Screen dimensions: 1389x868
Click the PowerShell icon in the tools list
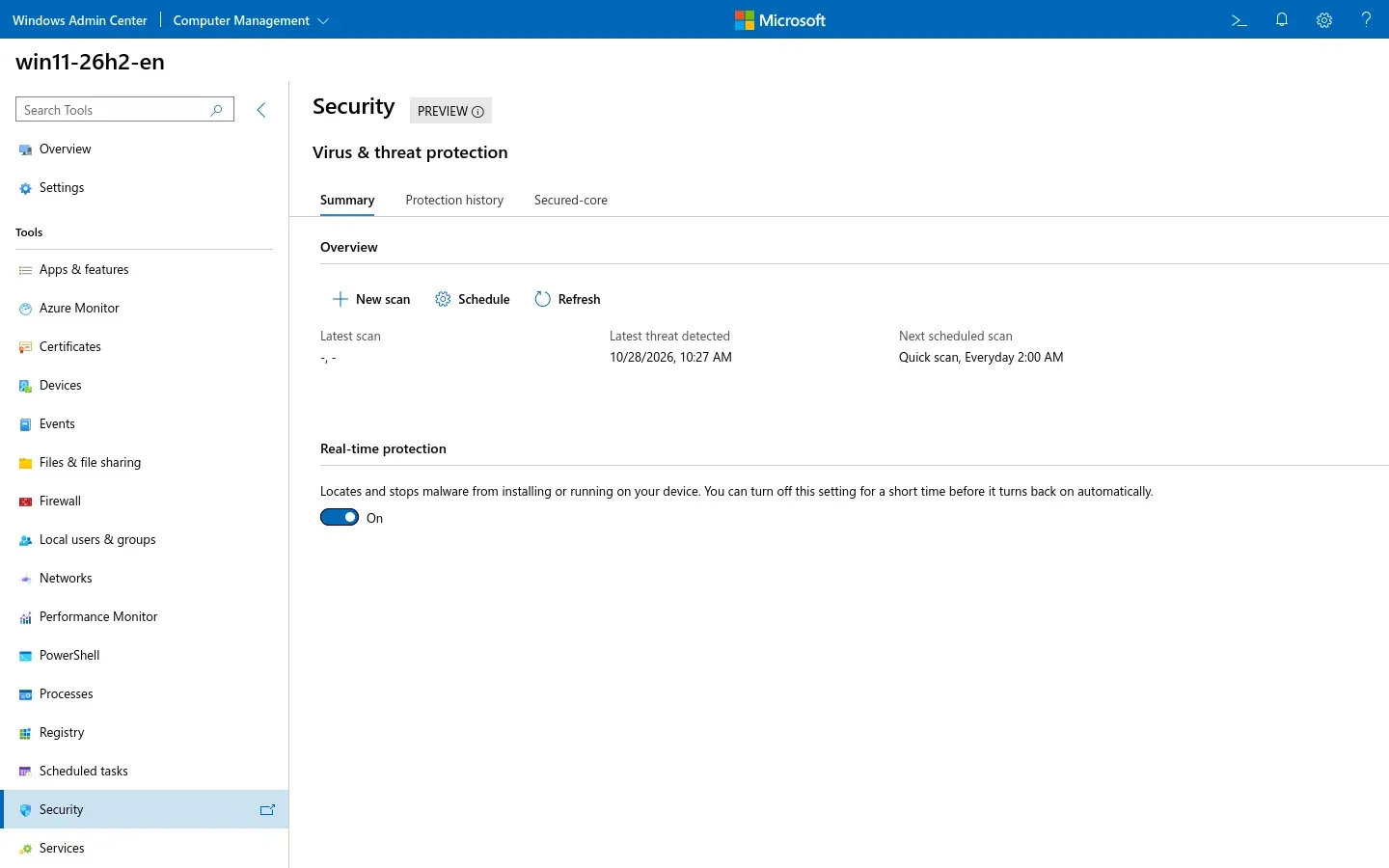pos(26,656)
